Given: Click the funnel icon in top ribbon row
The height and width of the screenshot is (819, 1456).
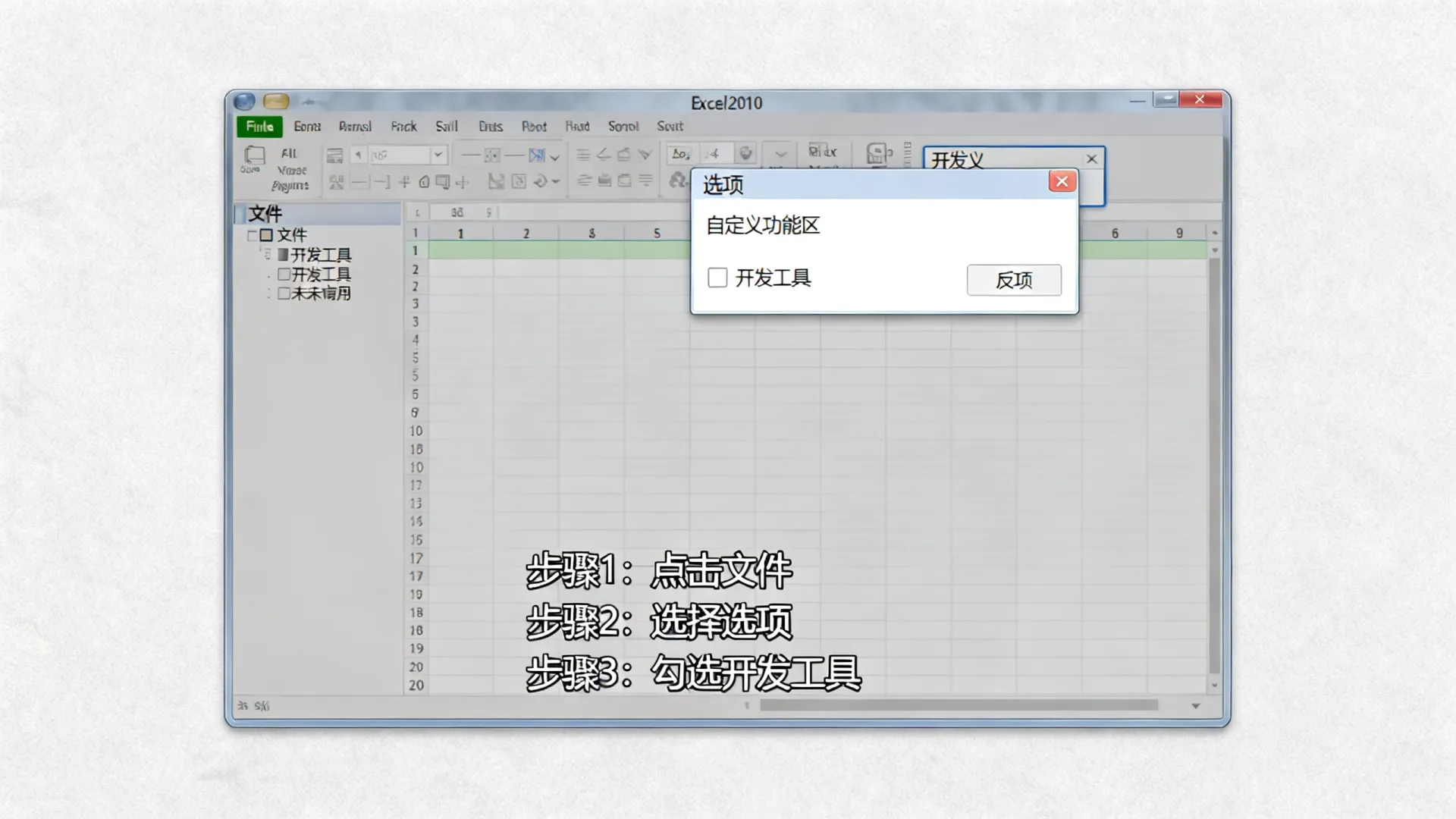Looking at the screenshot, I should click(645, 155).
